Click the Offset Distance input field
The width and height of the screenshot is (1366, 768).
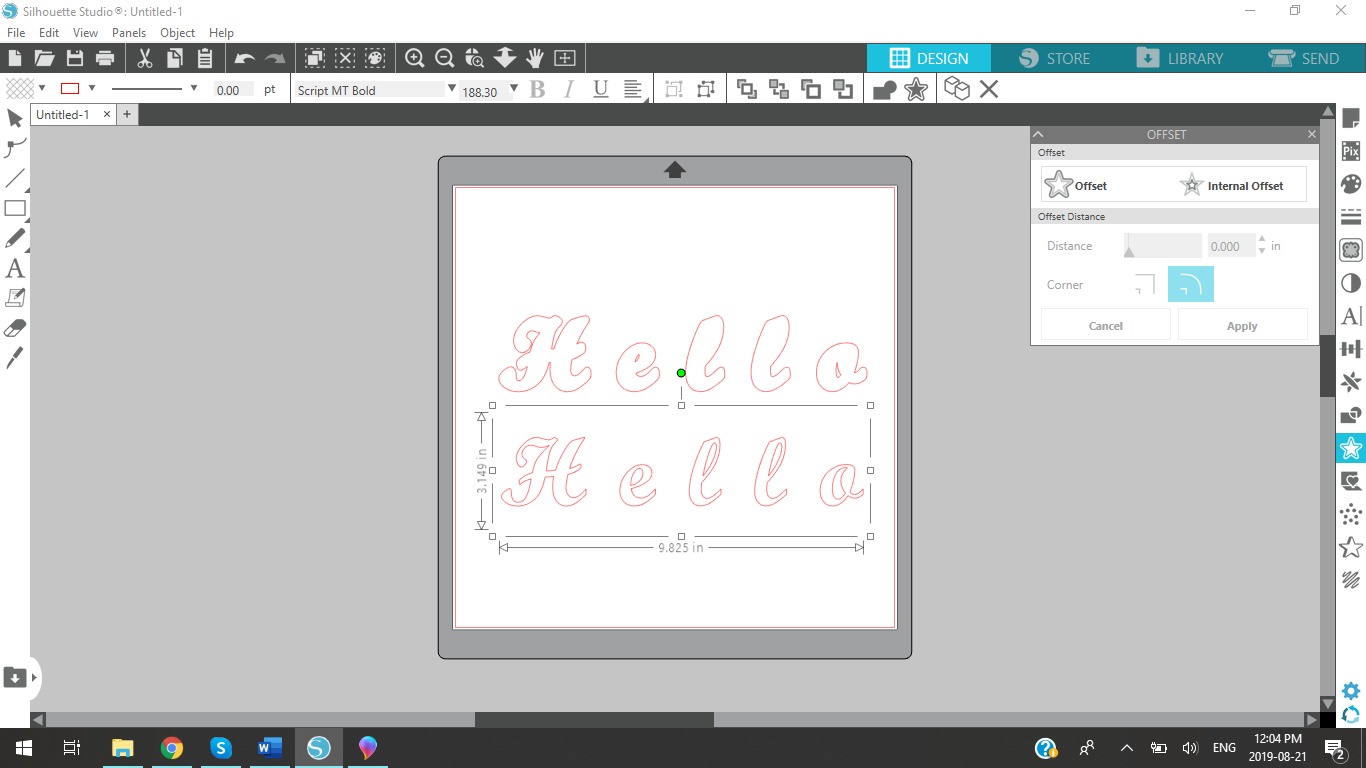point(1229,246)
